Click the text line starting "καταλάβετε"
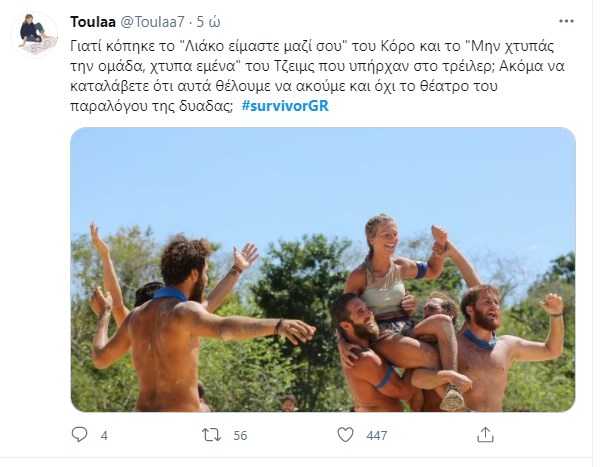This screenshot has height=467, width=614. pos(310,86)
